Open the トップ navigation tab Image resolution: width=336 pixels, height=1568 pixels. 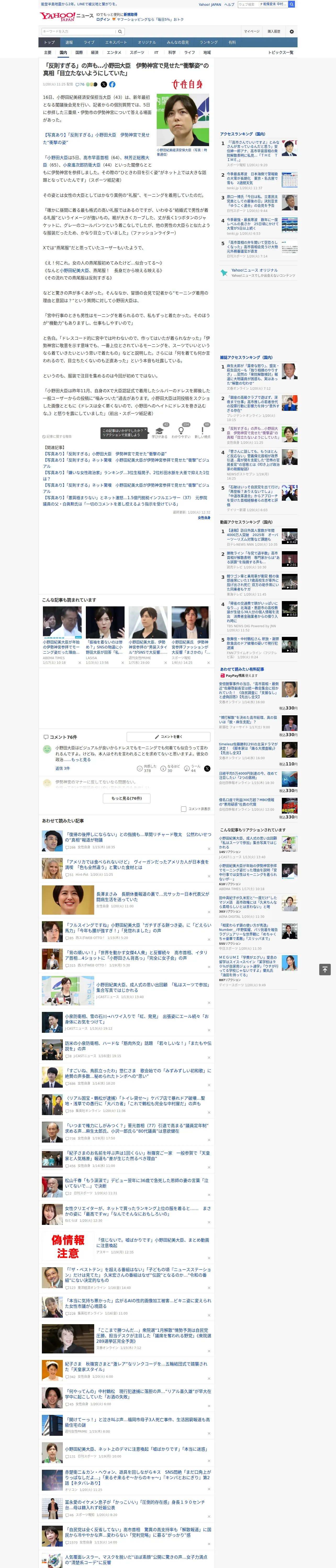[49, 43]
